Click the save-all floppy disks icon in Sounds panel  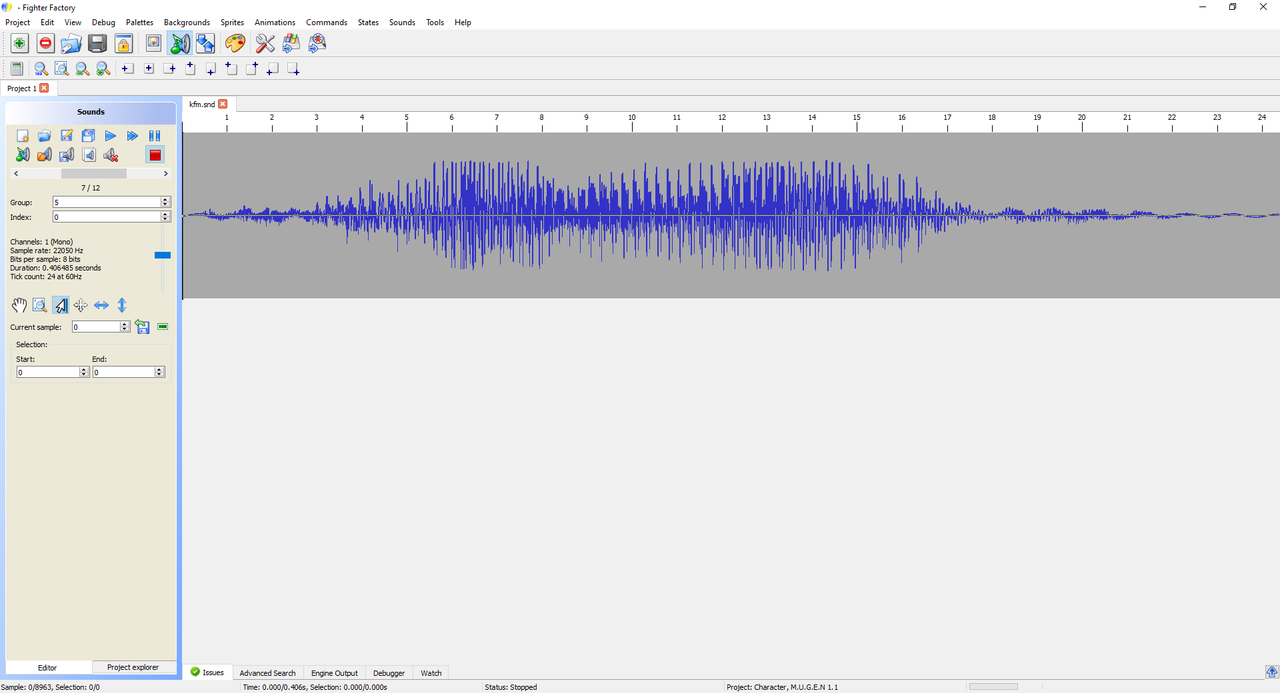[89, 136]
